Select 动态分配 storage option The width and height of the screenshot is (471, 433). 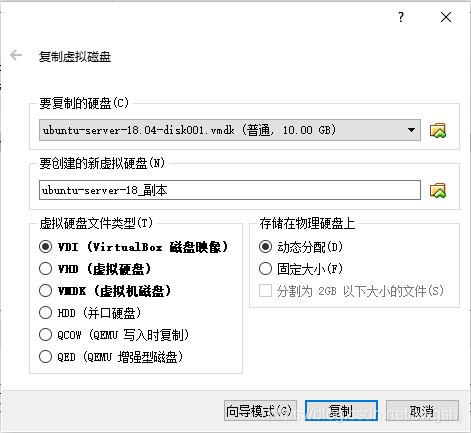click(265, 247)
